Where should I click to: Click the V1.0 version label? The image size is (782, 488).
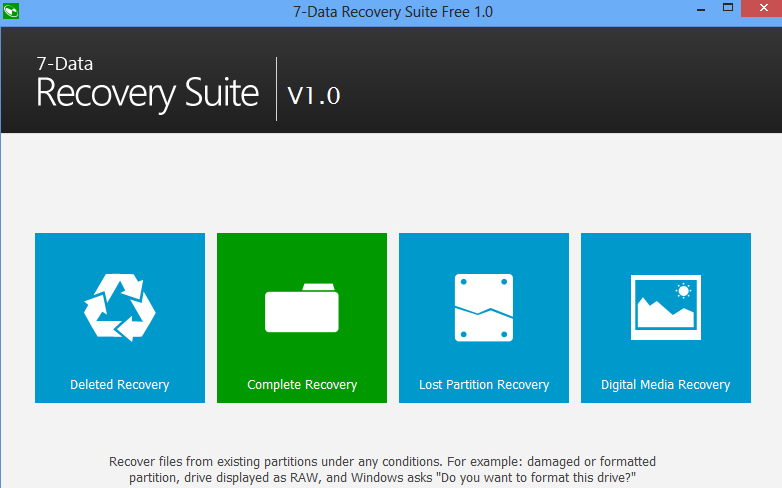point(314,95)
